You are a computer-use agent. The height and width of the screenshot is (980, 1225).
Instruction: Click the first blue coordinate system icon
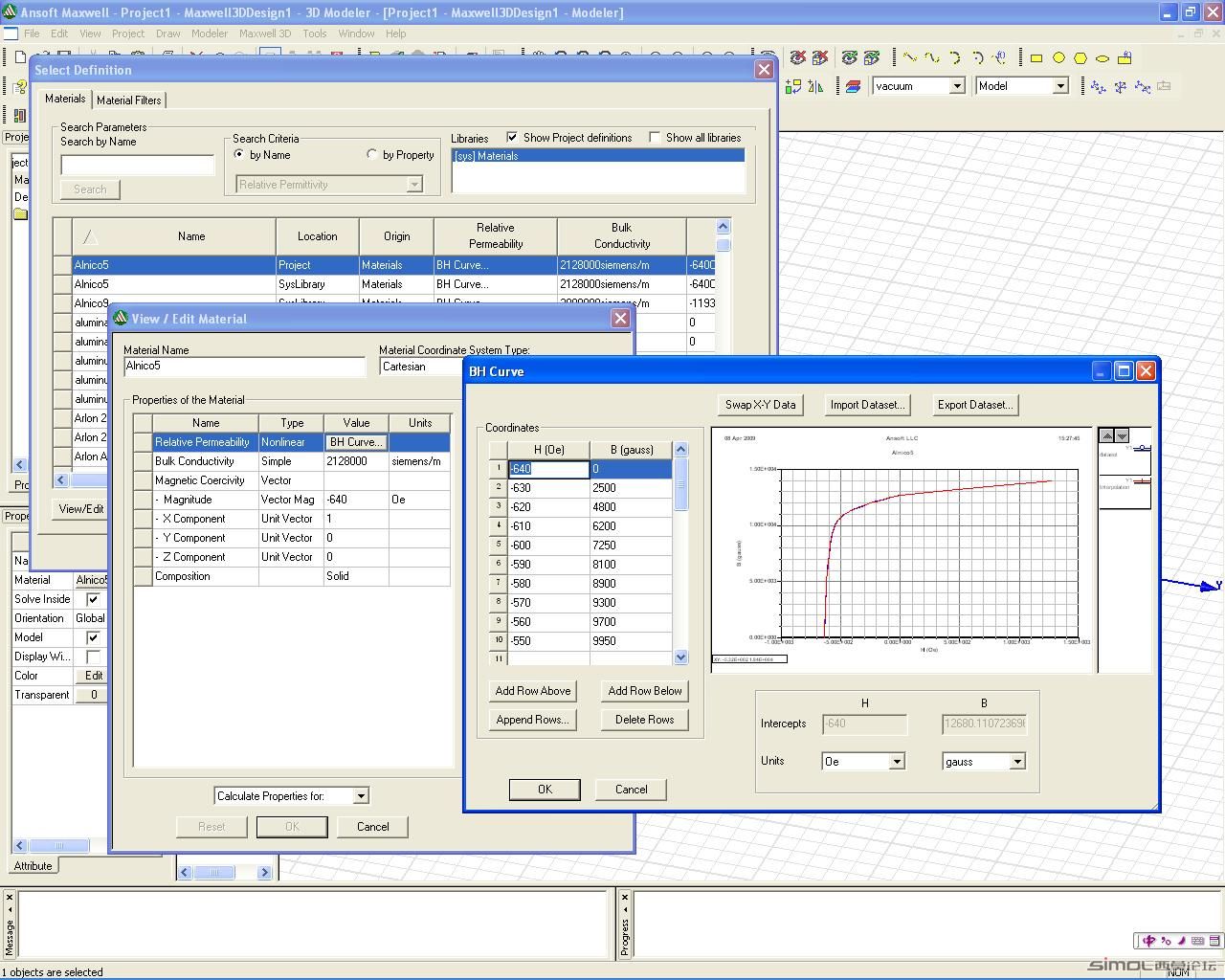tap(1098, 86)
